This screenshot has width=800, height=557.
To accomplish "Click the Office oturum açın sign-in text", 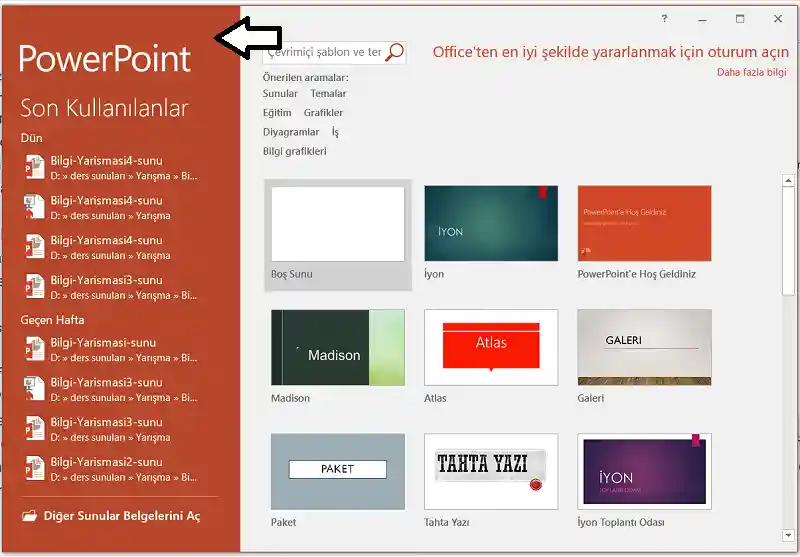I will pos(610,52).
